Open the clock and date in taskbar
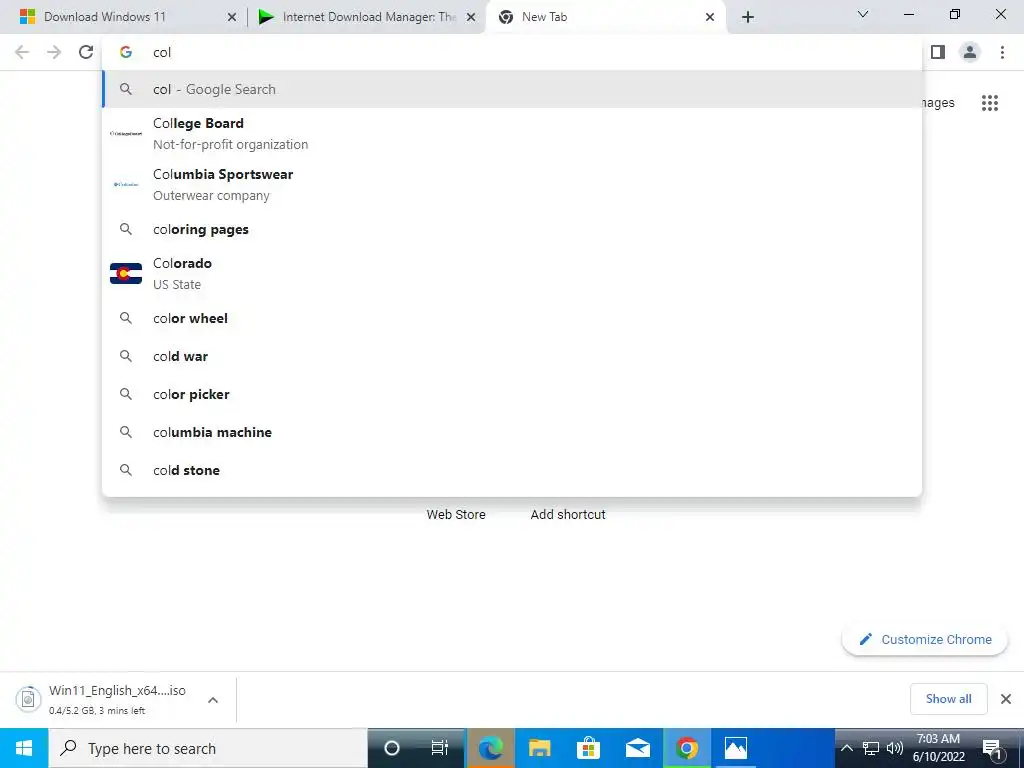Screen dimensions: 1024x768 938,748
